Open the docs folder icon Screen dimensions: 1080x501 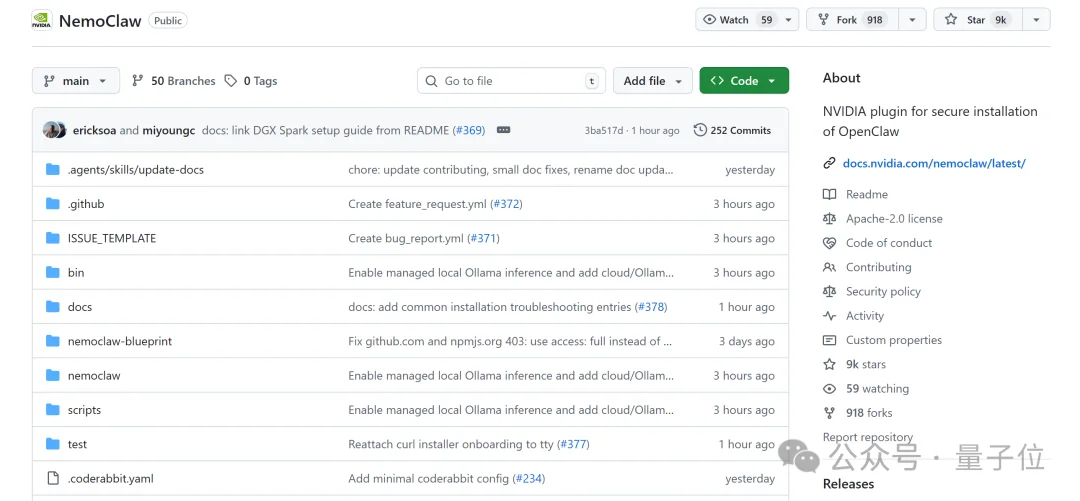pos(53,307)
